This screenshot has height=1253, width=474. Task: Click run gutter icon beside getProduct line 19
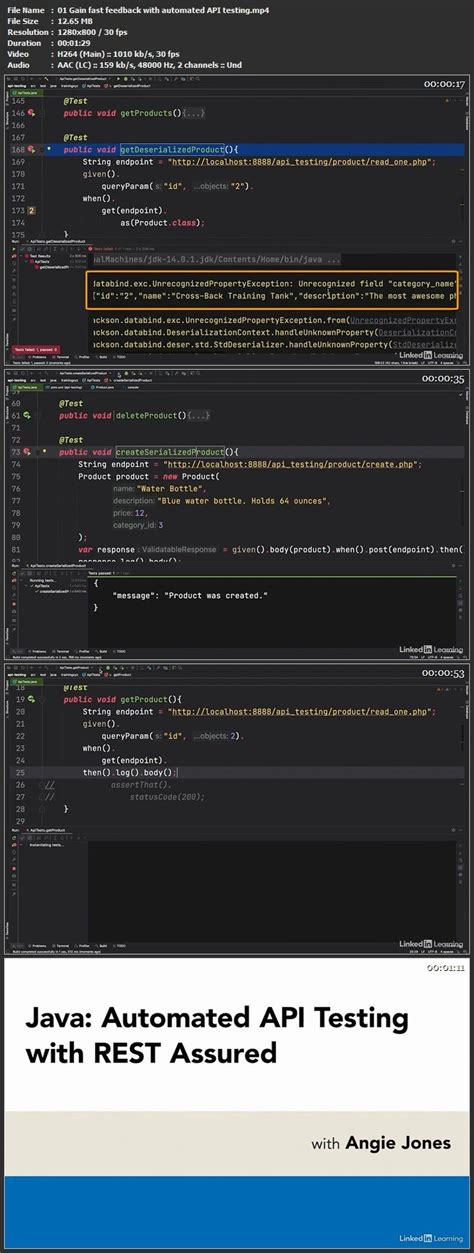pyautogui.click(x=31, y=699)
